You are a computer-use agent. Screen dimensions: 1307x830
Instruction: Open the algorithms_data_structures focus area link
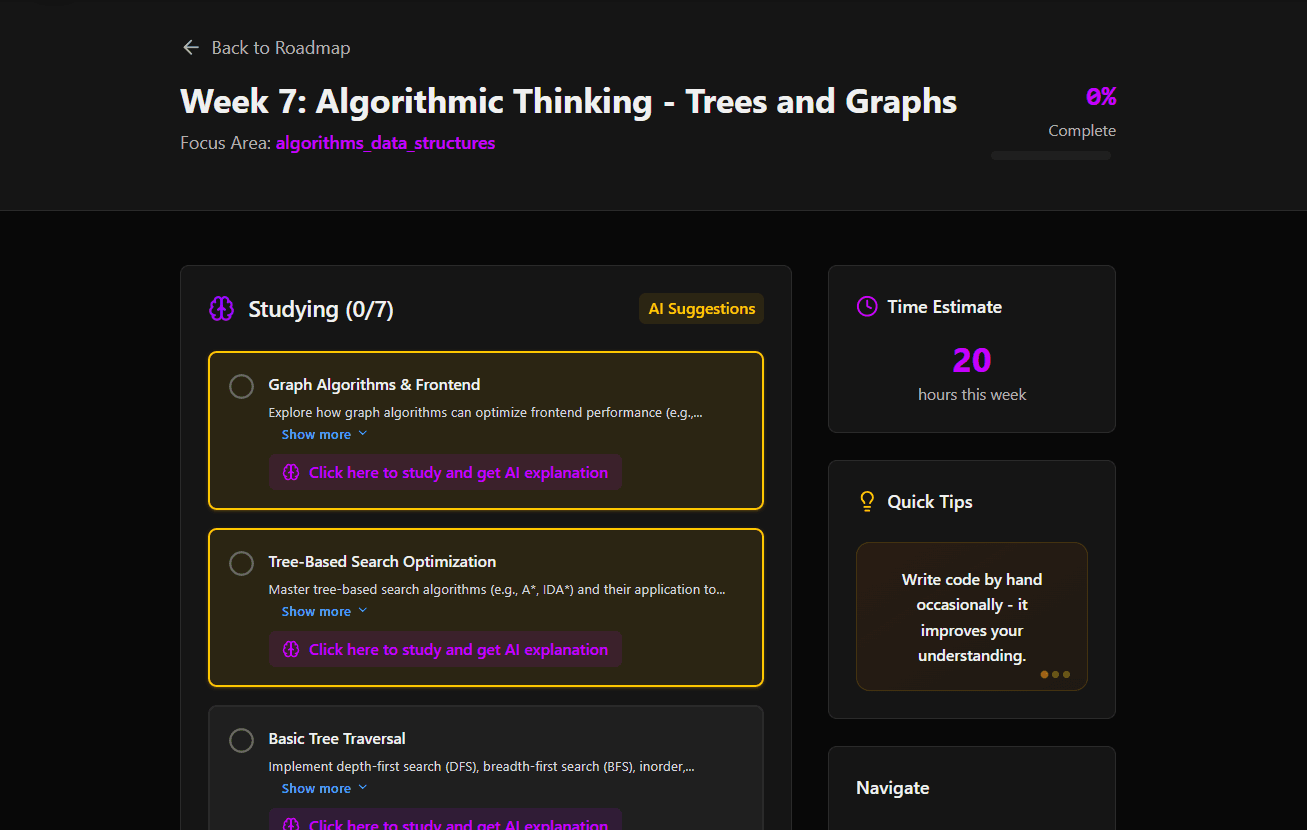[385, 143]
